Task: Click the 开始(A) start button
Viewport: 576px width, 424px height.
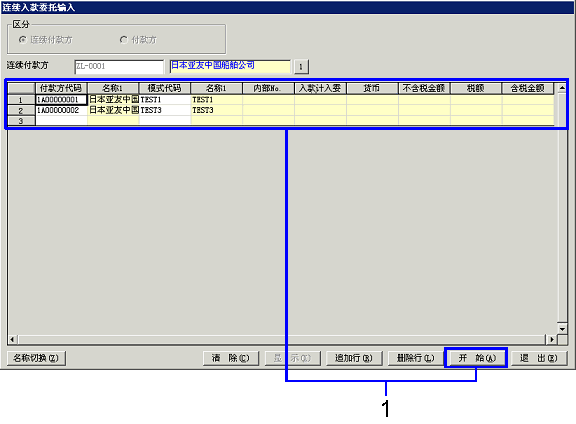Action: [x=476, y=358]
